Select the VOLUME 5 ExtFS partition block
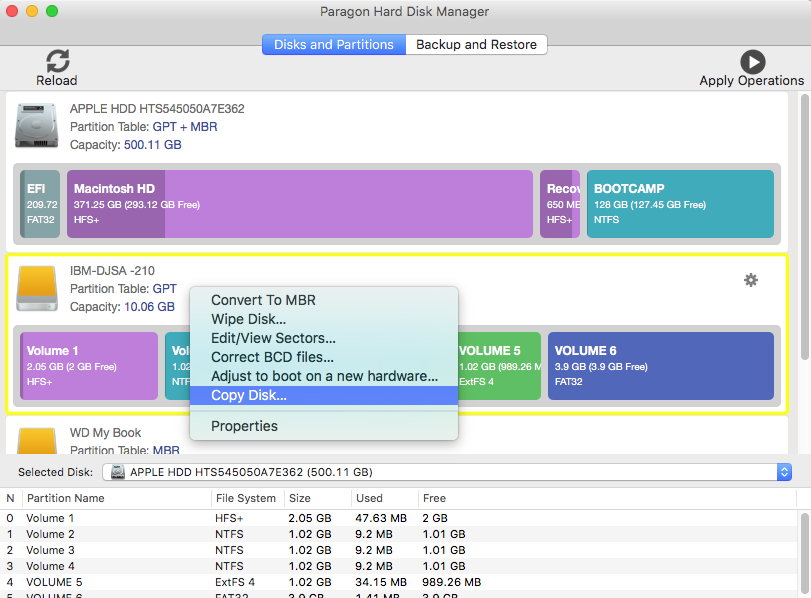This screenshot has height=598, width=811. pyautogui.click(x=500, y=366)
